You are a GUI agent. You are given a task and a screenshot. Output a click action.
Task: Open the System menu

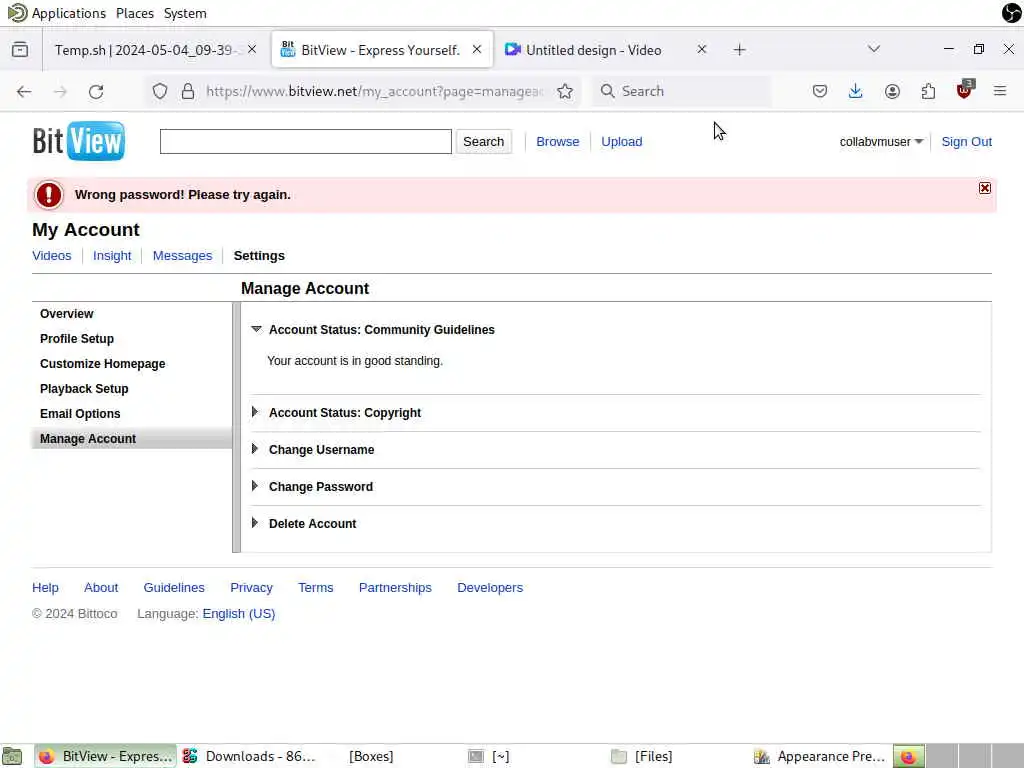click(x=185, y=13)
